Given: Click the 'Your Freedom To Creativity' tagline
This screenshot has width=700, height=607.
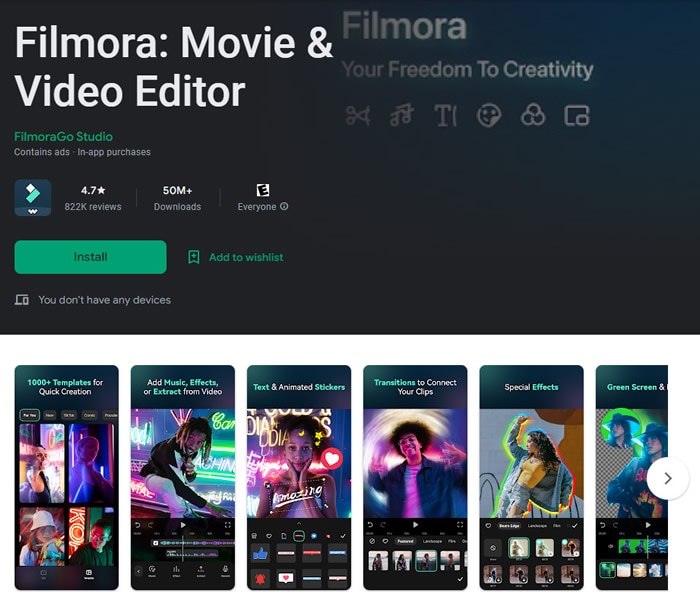Looking at the screenshot, I should [x=467, y=70].
